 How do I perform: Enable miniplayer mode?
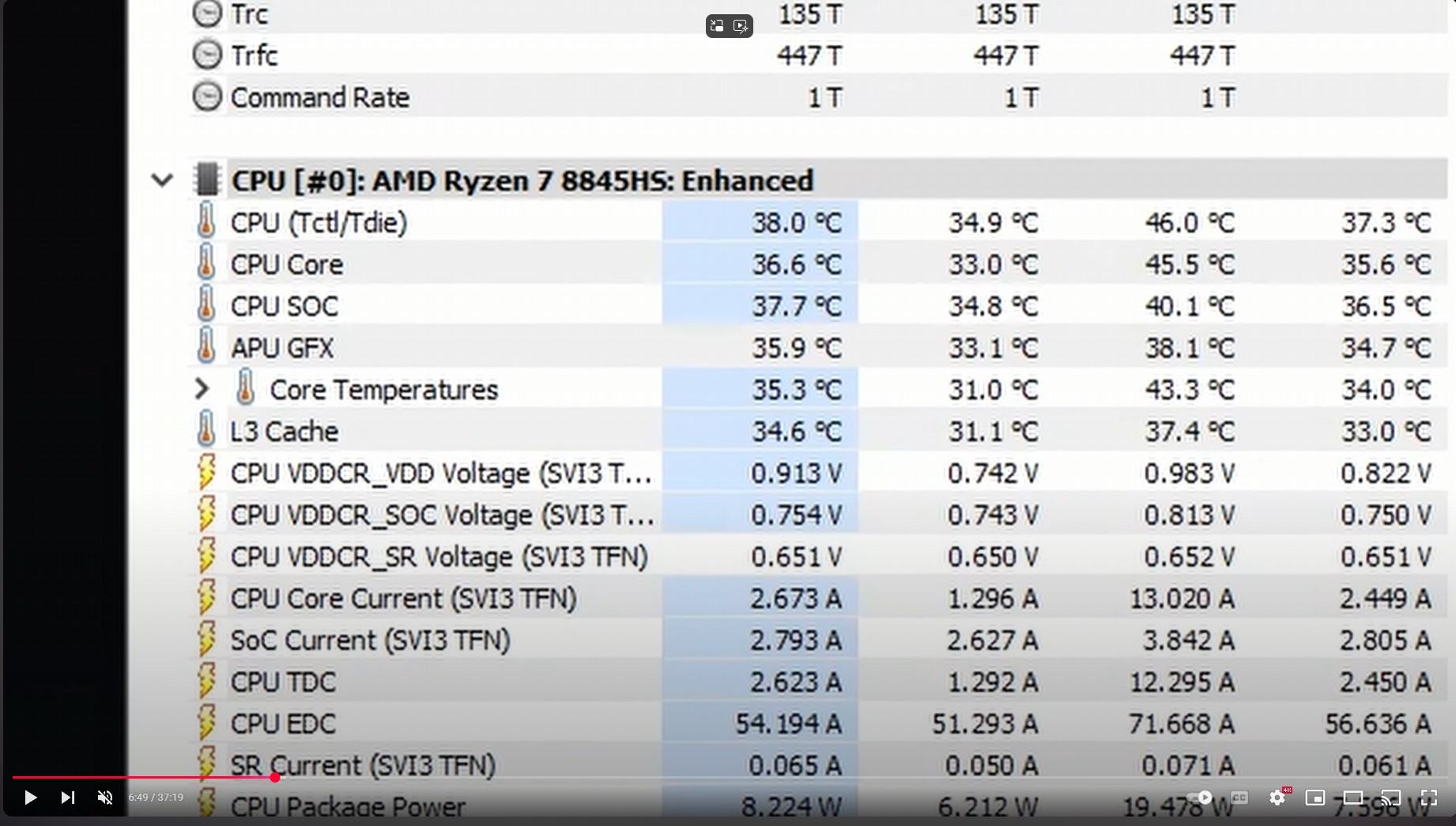[1315, 798]
